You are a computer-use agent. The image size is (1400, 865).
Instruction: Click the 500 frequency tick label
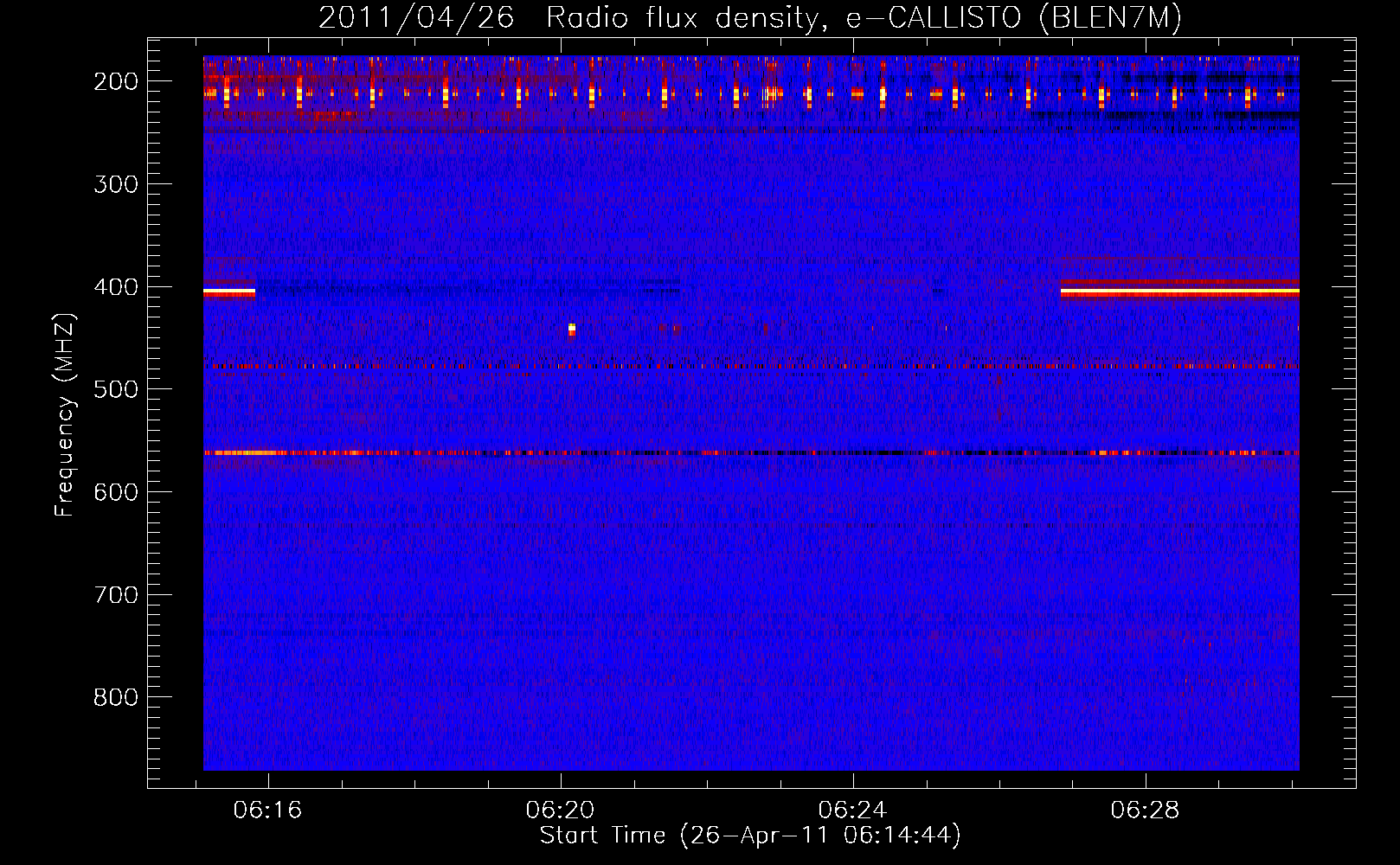[115, 389]
